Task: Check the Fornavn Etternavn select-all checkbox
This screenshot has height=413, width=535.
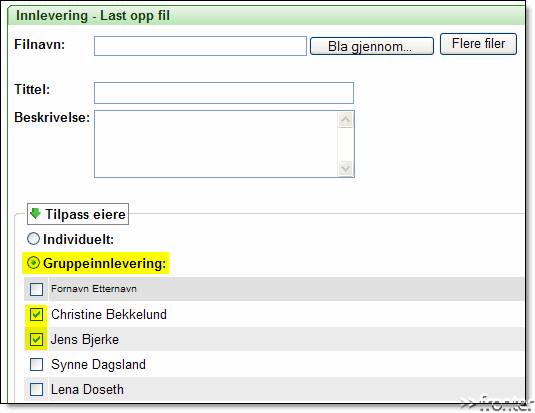Action: [36, 289]
